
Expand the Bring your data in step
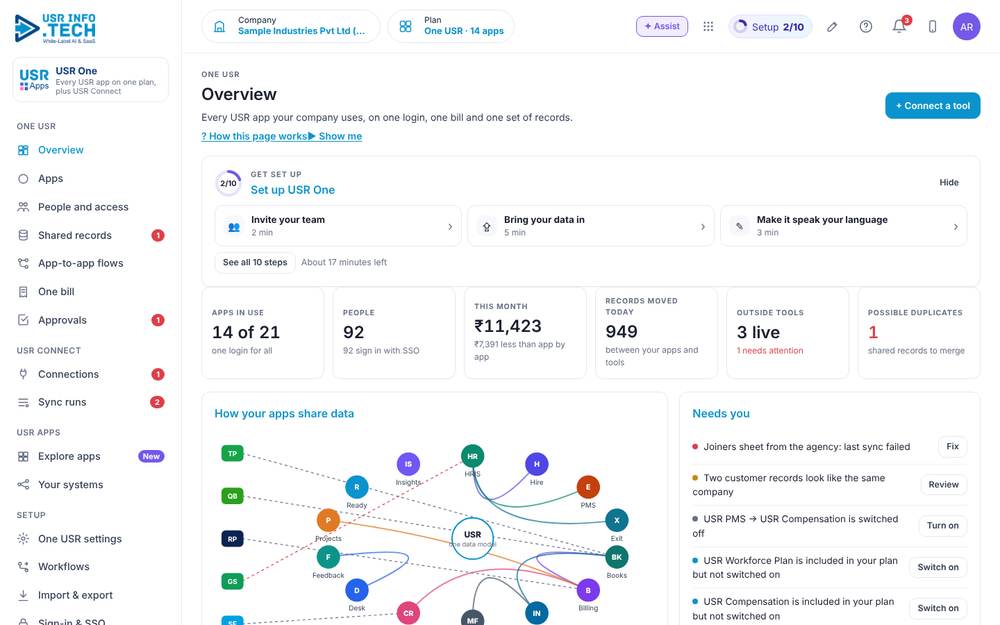click(x=591, y=226)
